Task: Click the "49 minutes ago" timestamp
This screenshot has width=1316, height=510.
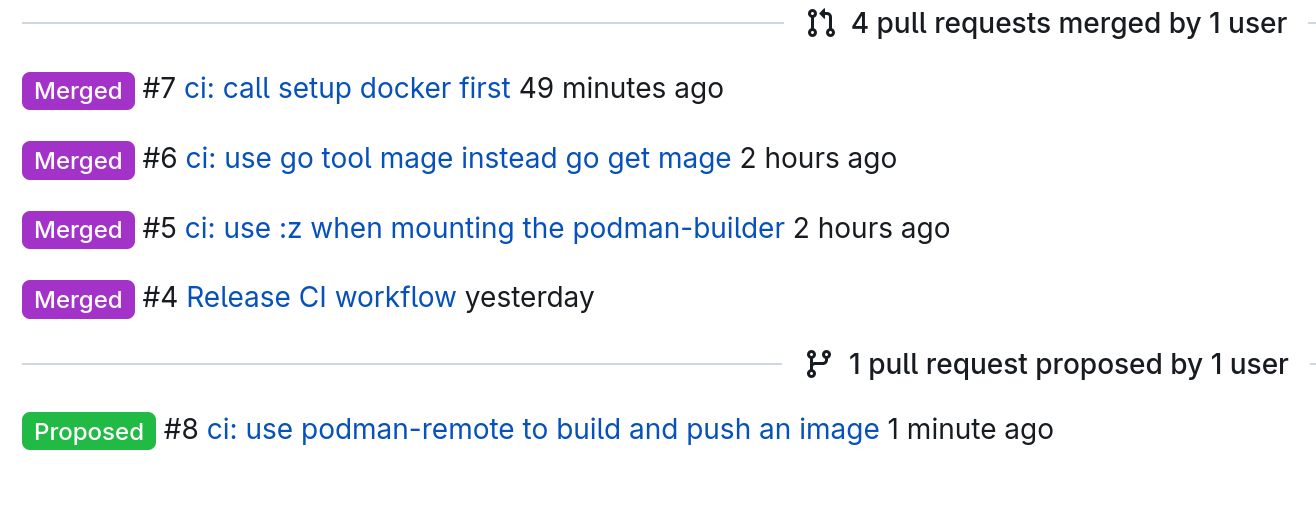Action: point(621,89)
